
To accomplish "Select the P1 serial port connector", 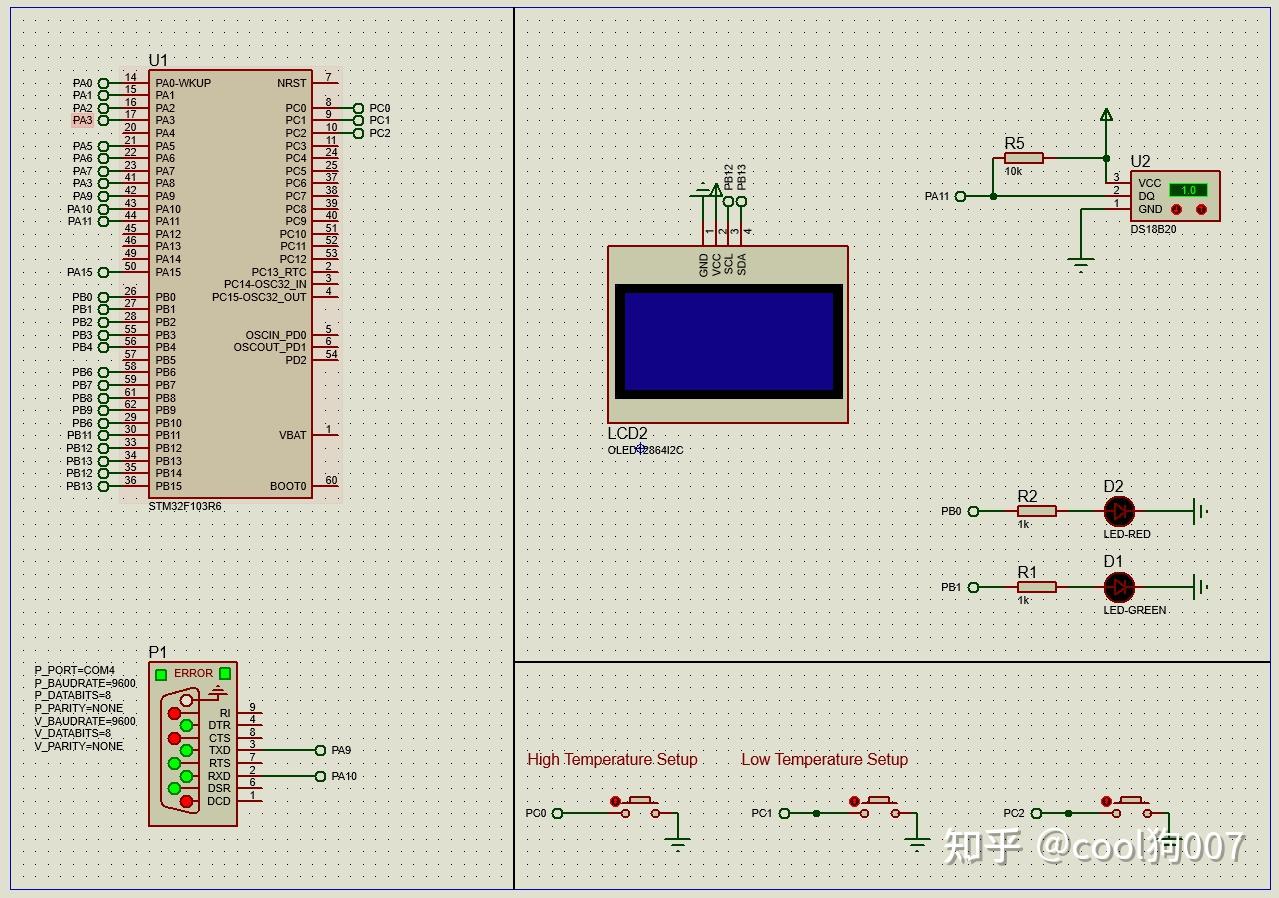I will [x=193, y=744].
